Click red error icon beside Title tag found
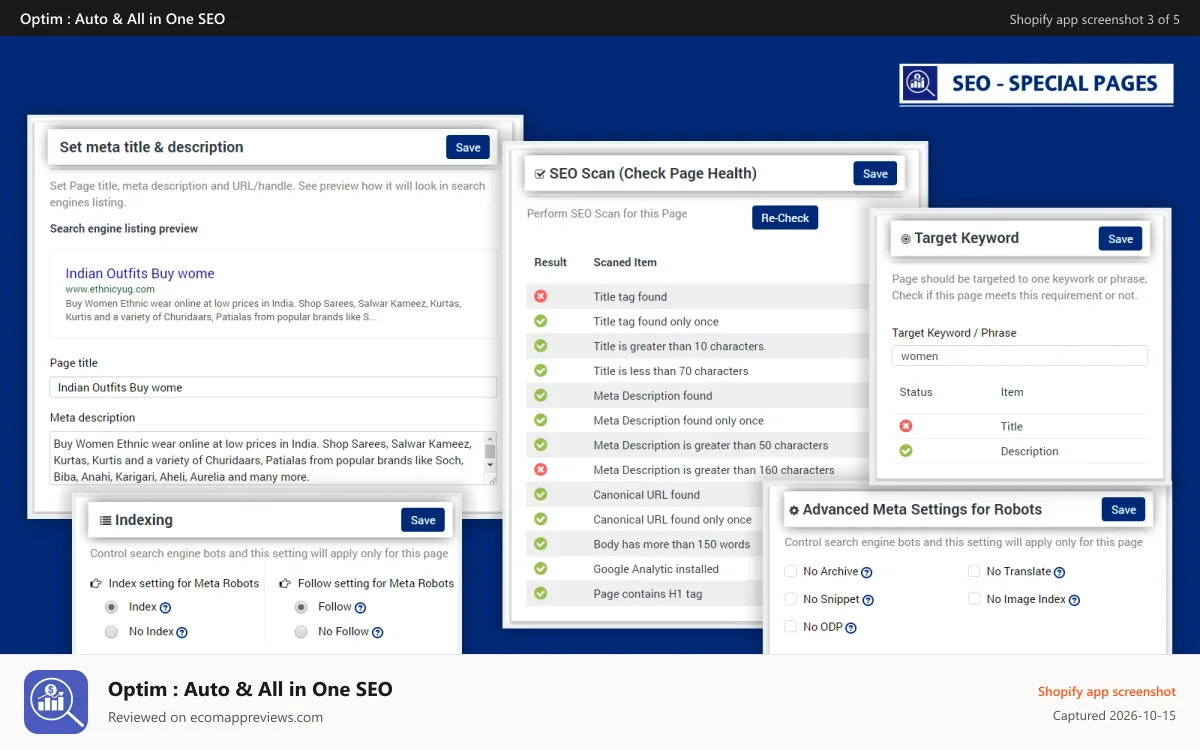This screenshot has height=750, width=1200. point(540,296)
